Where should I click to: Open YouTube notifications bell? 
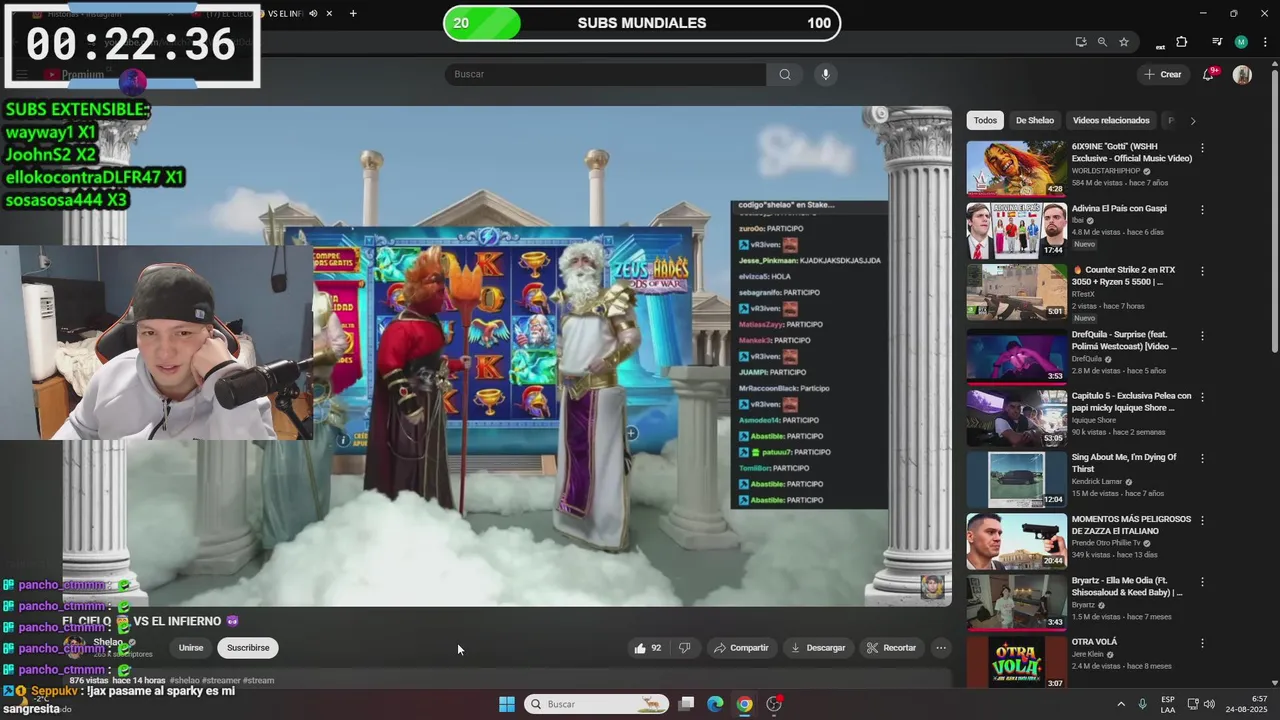1208,74
